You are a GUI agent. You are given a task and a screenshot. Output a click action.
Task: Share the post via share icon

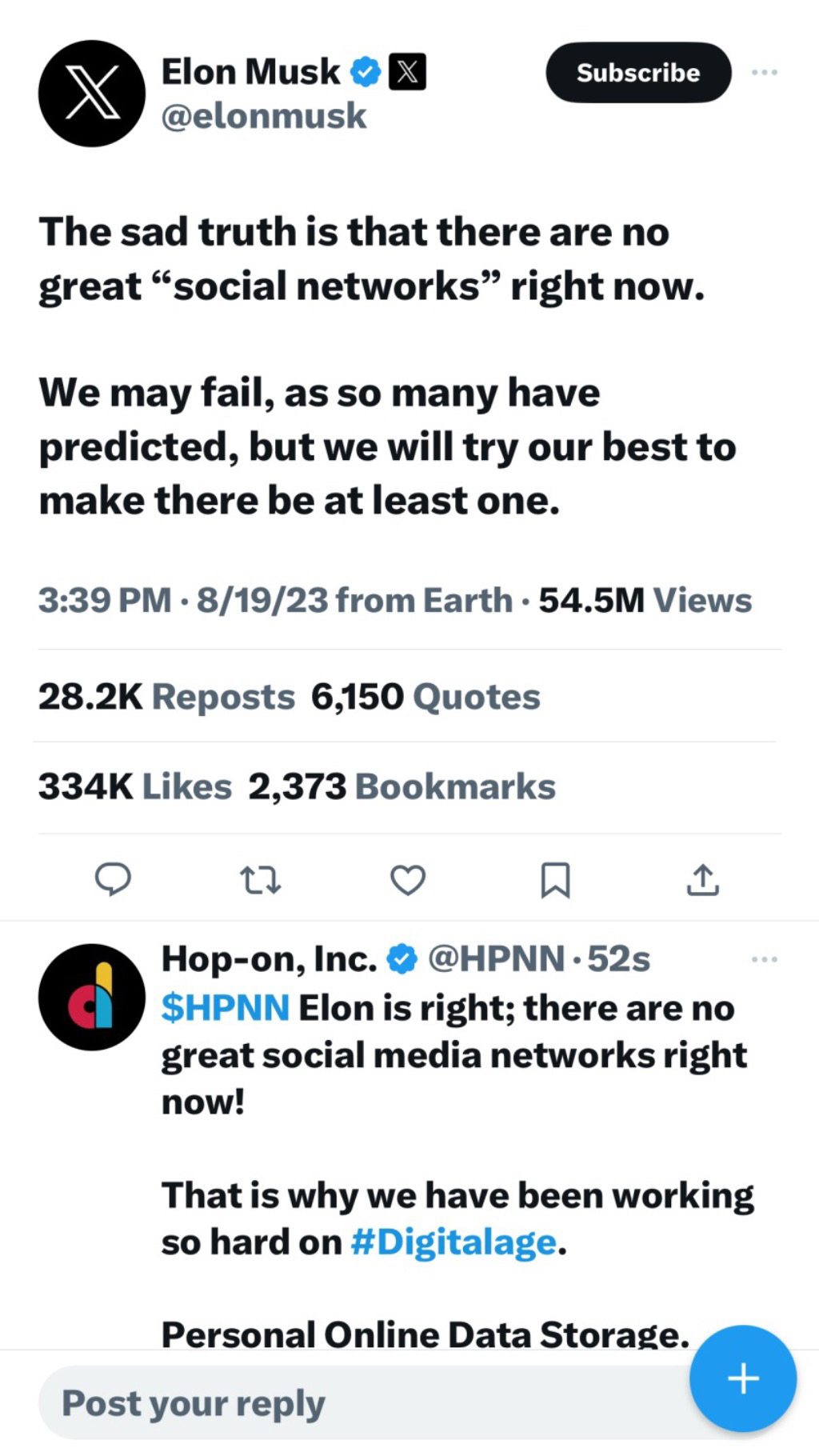pyautogui.click(x=702, y=879)
